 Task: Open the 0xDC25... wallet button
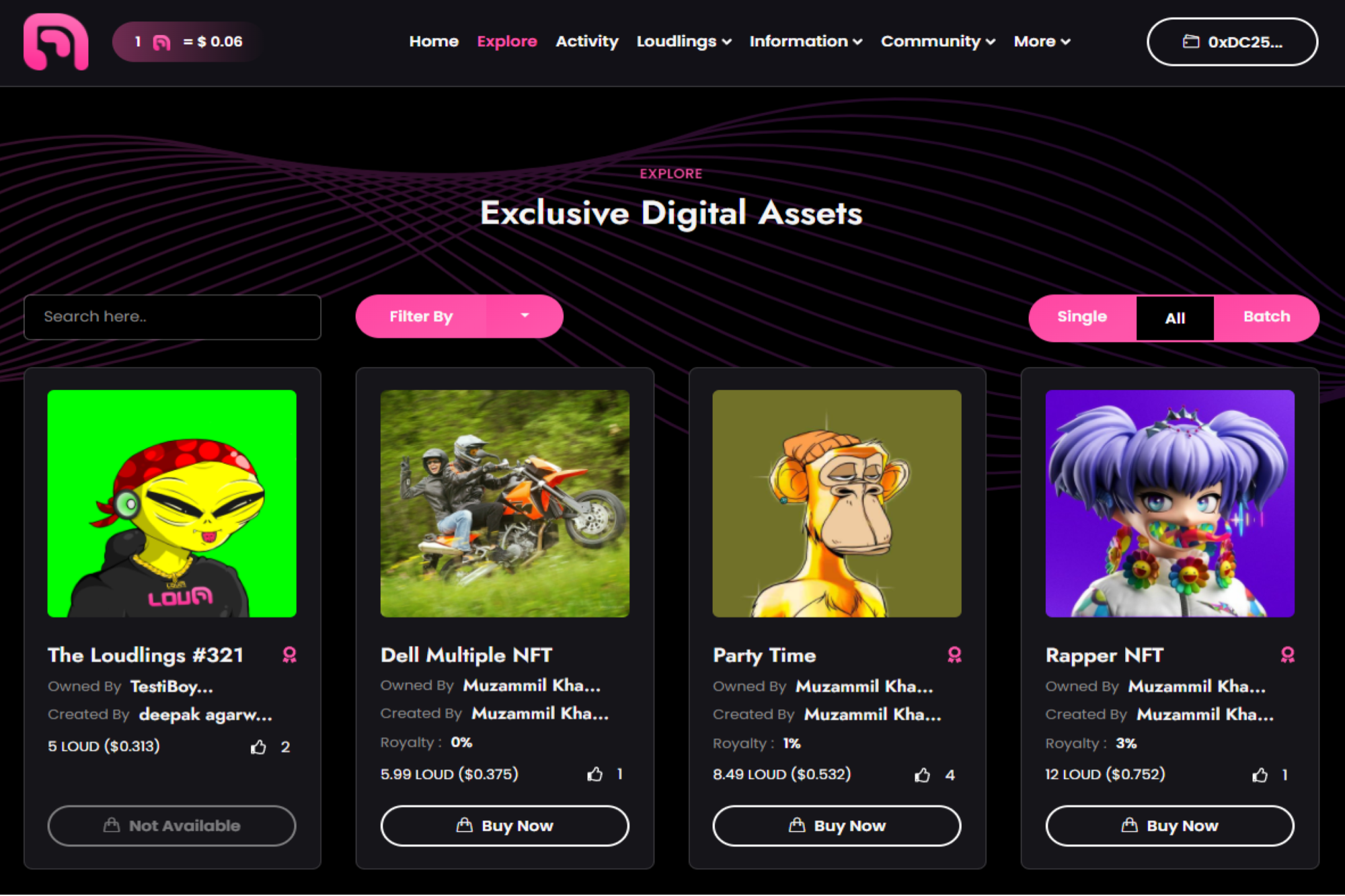tap(1232, 42)
